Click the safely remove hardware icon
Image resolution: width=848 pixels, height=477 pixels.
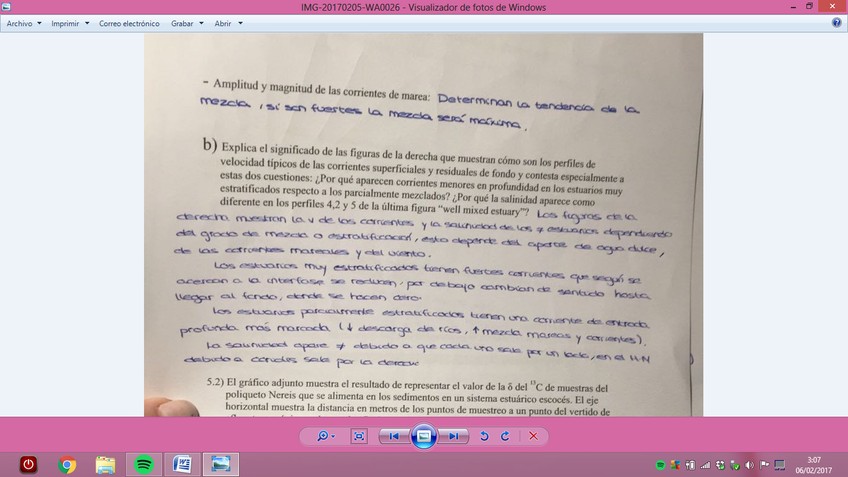[734, 465]
